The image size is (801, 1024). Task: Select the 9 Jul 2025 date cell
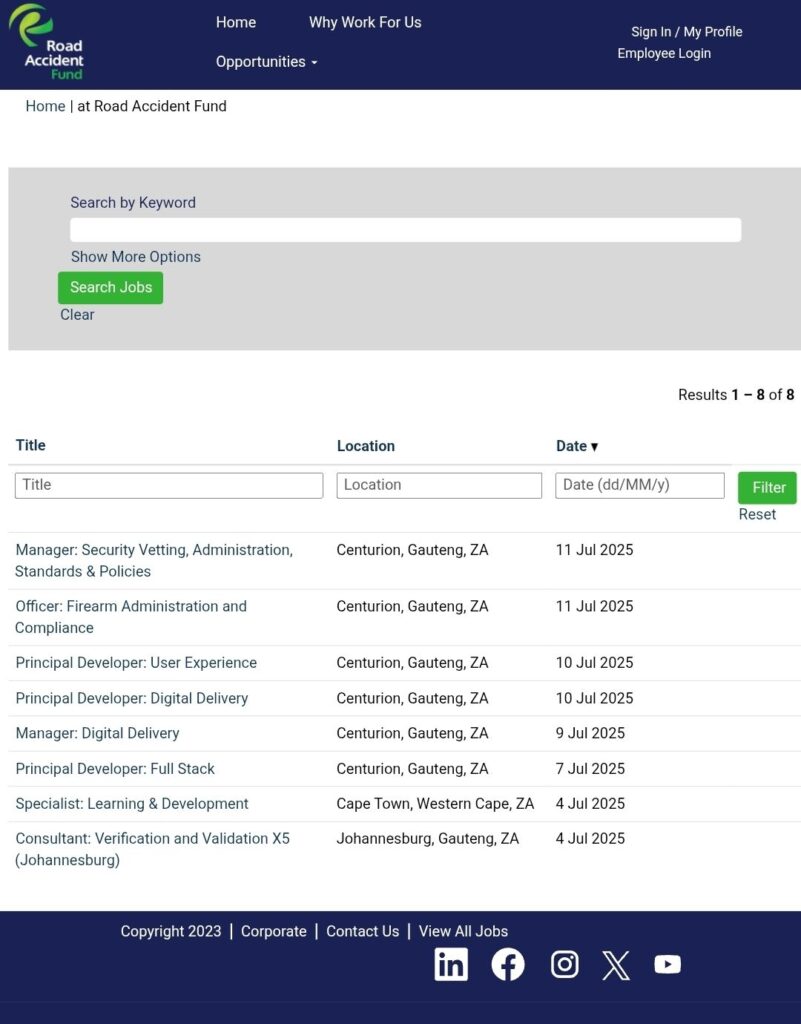point(590,733)
